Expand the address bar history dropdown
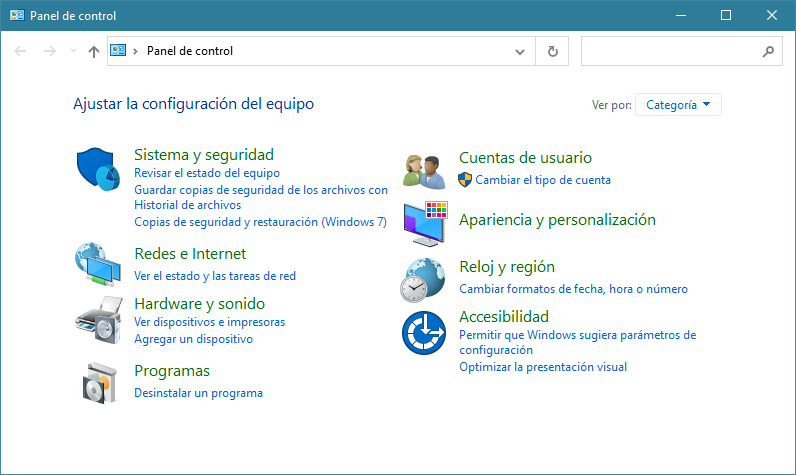Screen dimensions: 796x475 click(520, 51)
